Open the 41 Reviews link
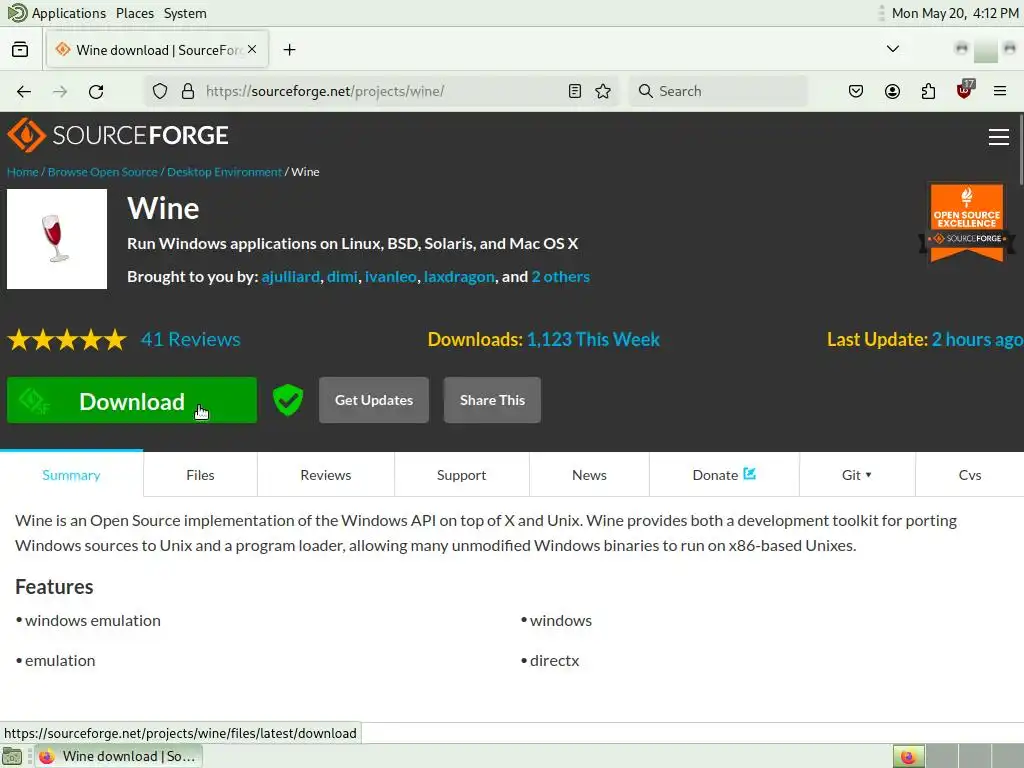1024x768 pixels. tap(191, 340)
